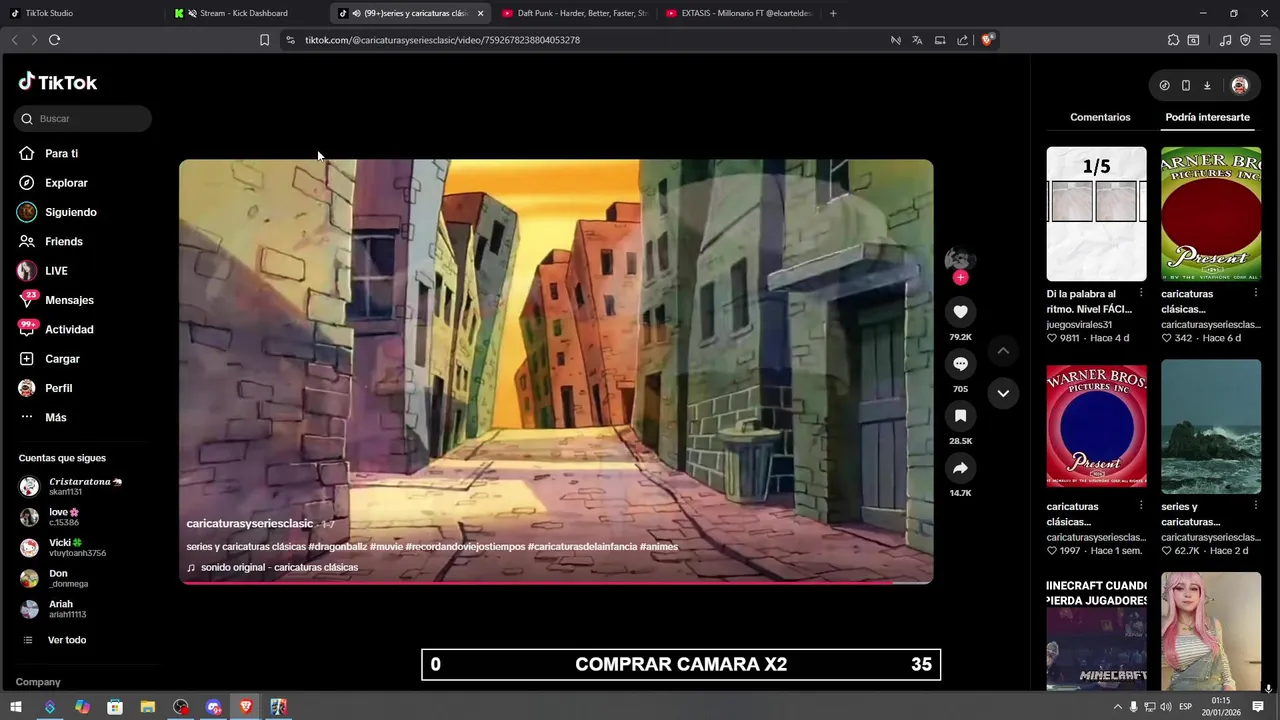Click the TikTok logo

58,82
